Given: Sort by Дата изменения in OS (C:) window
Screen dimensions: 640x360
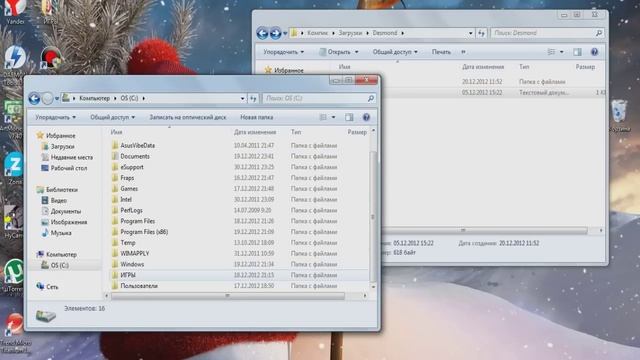Looking at the screenshot, I should point(255,132).
